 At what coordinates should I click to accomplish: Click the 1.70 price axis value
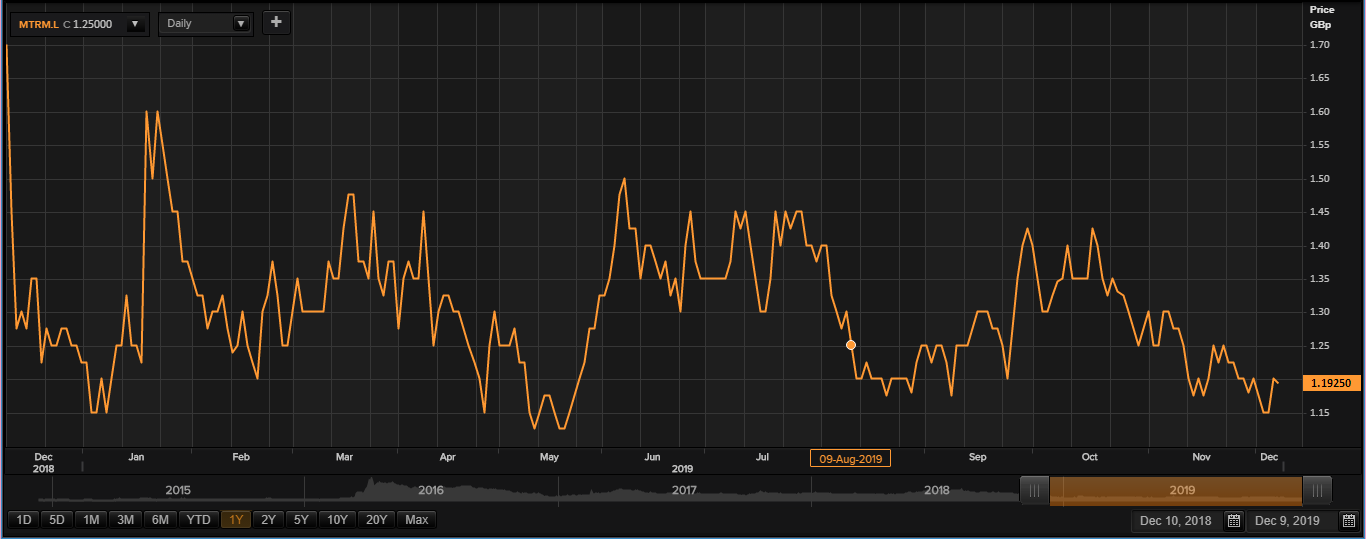tap(1319, 45)
